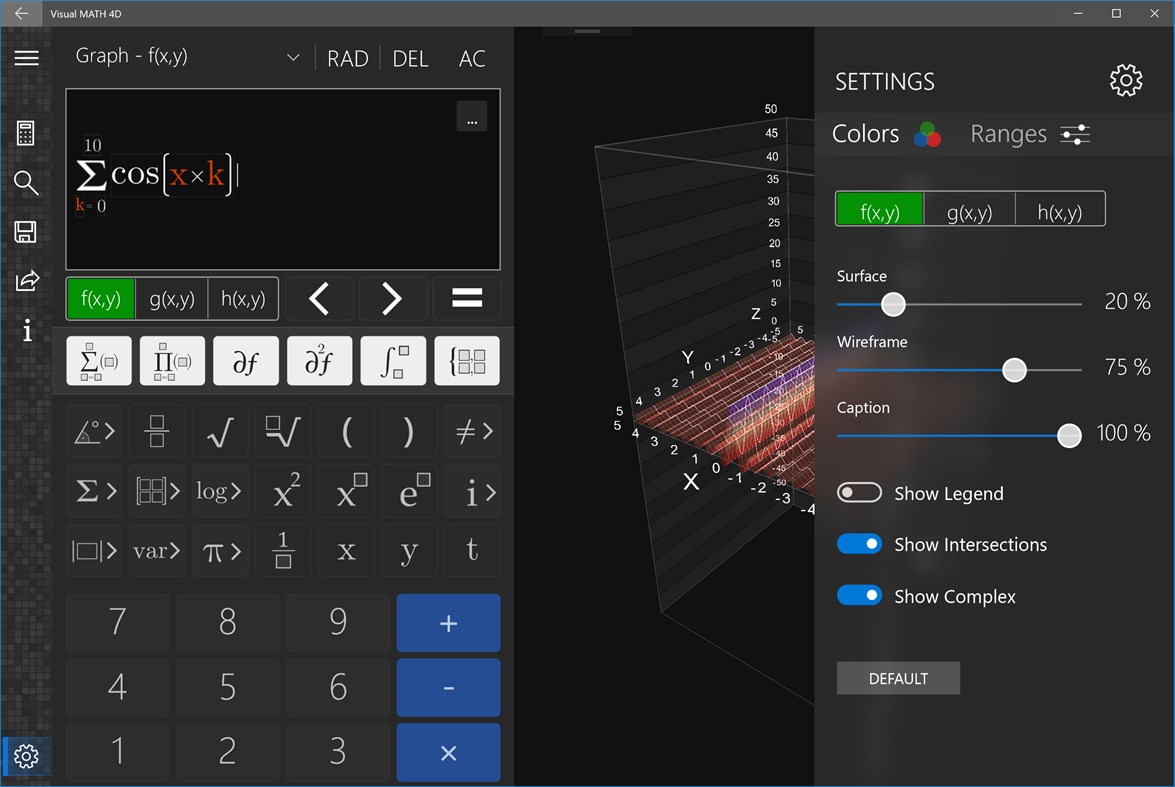Insert the definite integral template
Image resolution: width=1175 pixels, height=787 pixels.
(x=393, y=361)
